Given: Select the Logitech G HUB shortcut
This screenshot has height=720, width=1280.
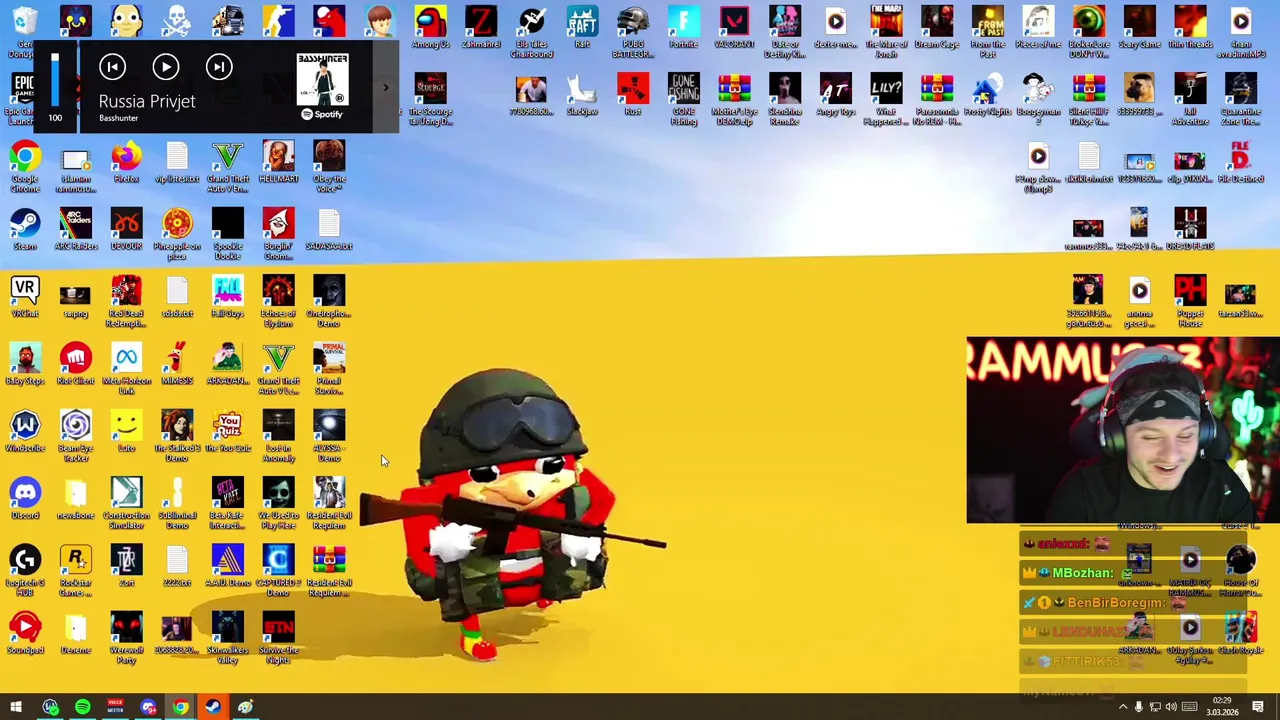Looking at the screenshot, I should point(25,571).
